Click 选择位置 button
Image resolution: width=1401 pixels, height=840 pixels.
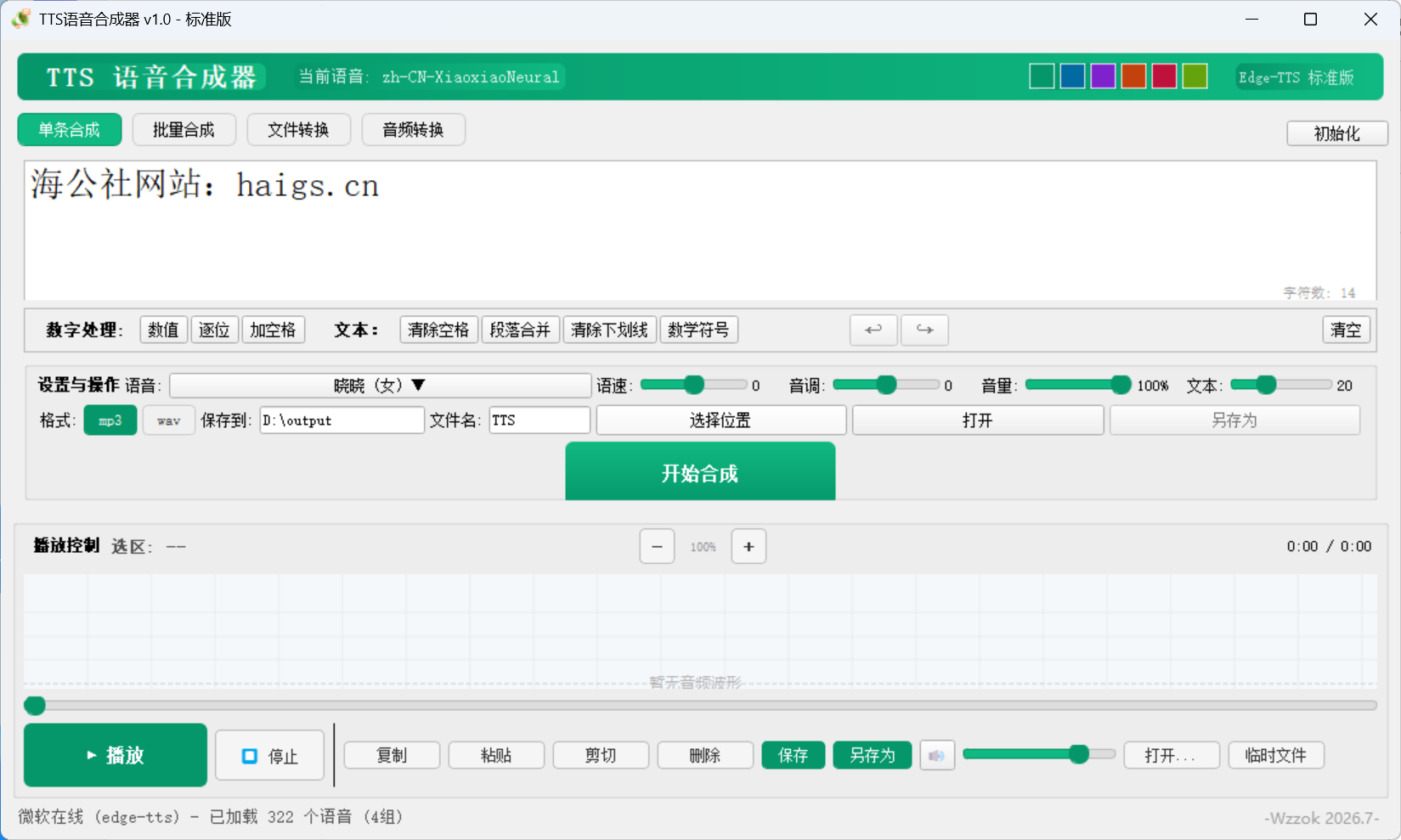pyautogui.click(x=720, y=420)
